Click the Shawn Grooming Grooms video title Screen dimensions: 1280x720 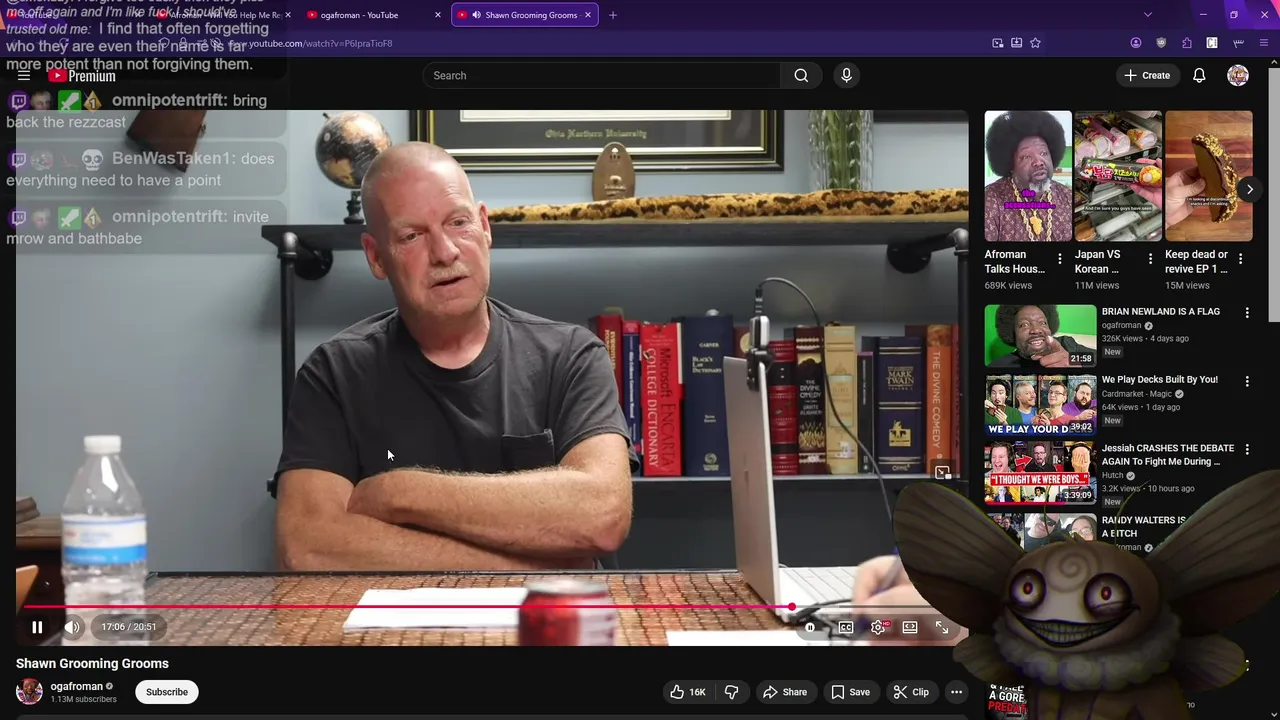[92, 663]
